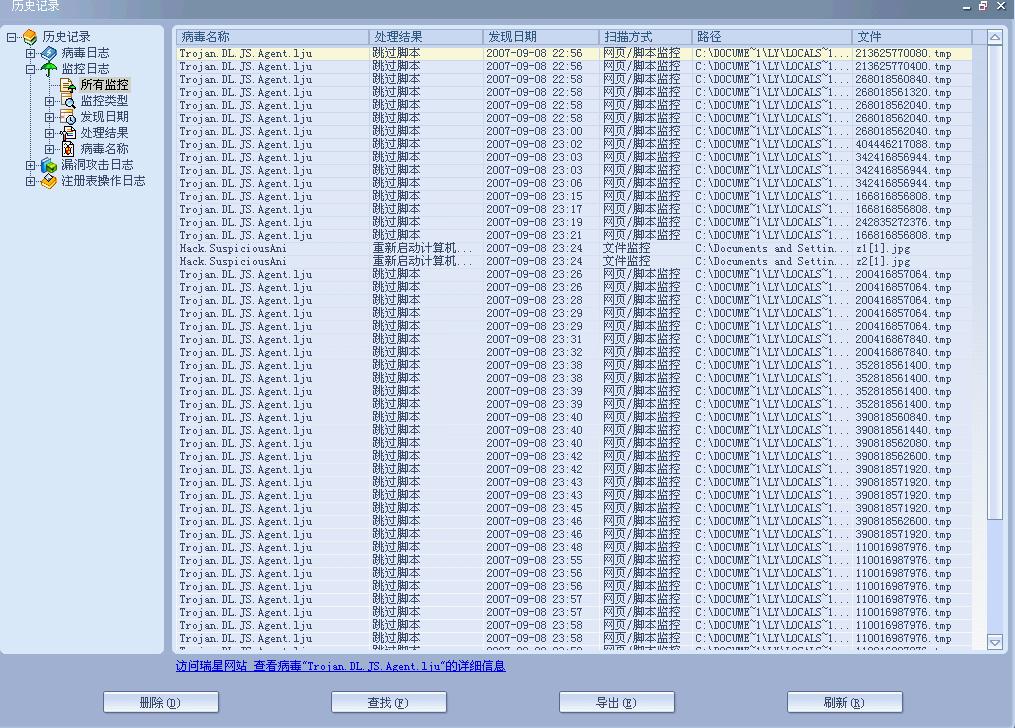The height and width of the screenshot is (728, 1015).
Task: Collapse the 监控日志 tree node
Action: click(x=31, y=69)
